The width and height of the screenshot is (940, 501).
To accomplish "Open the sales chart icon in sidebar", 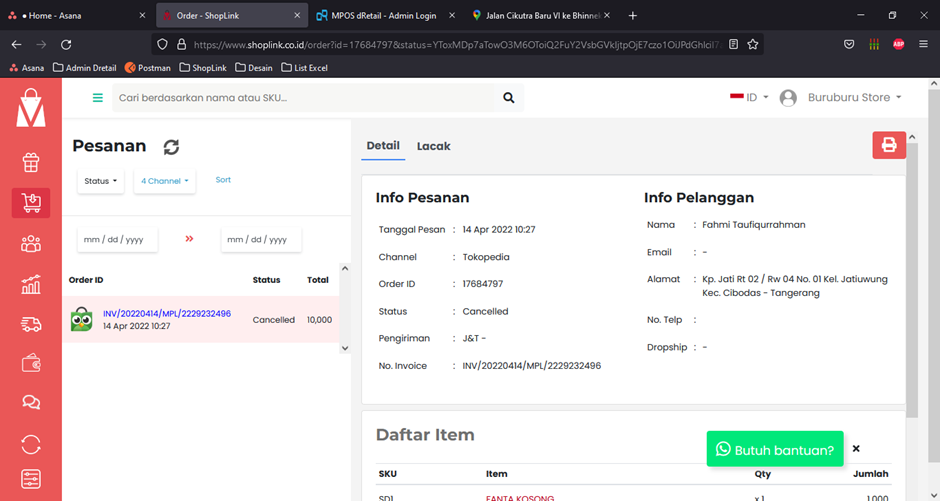I will pos(31,284).
